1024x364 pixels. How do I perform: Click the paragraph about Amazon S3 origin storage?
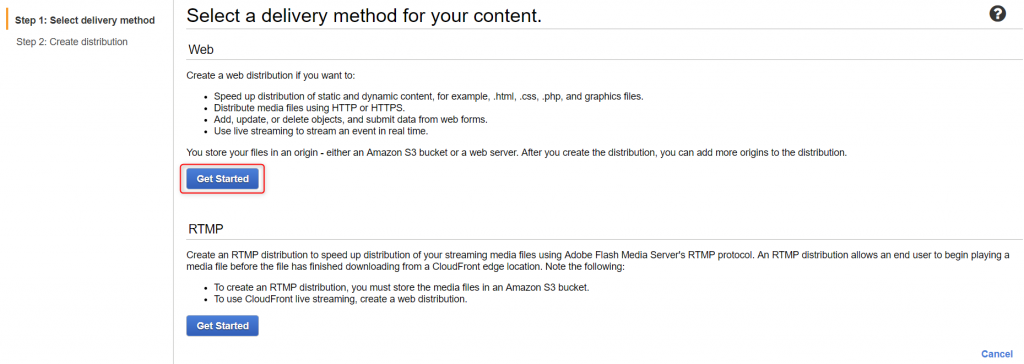(x=517, y=152)
